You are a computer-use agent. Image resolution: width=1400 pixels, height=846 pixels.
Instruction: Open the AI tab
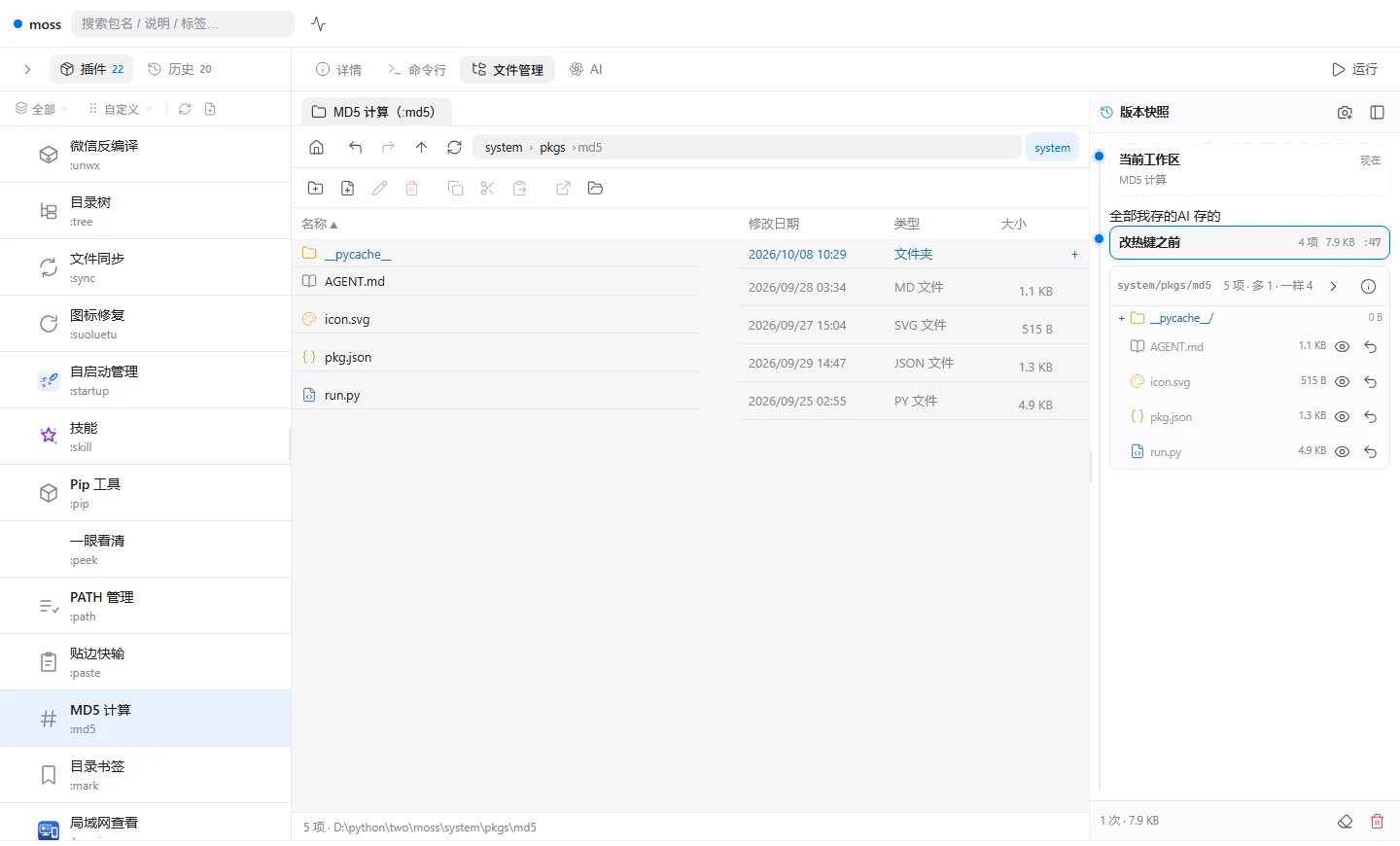pos(586,69)
